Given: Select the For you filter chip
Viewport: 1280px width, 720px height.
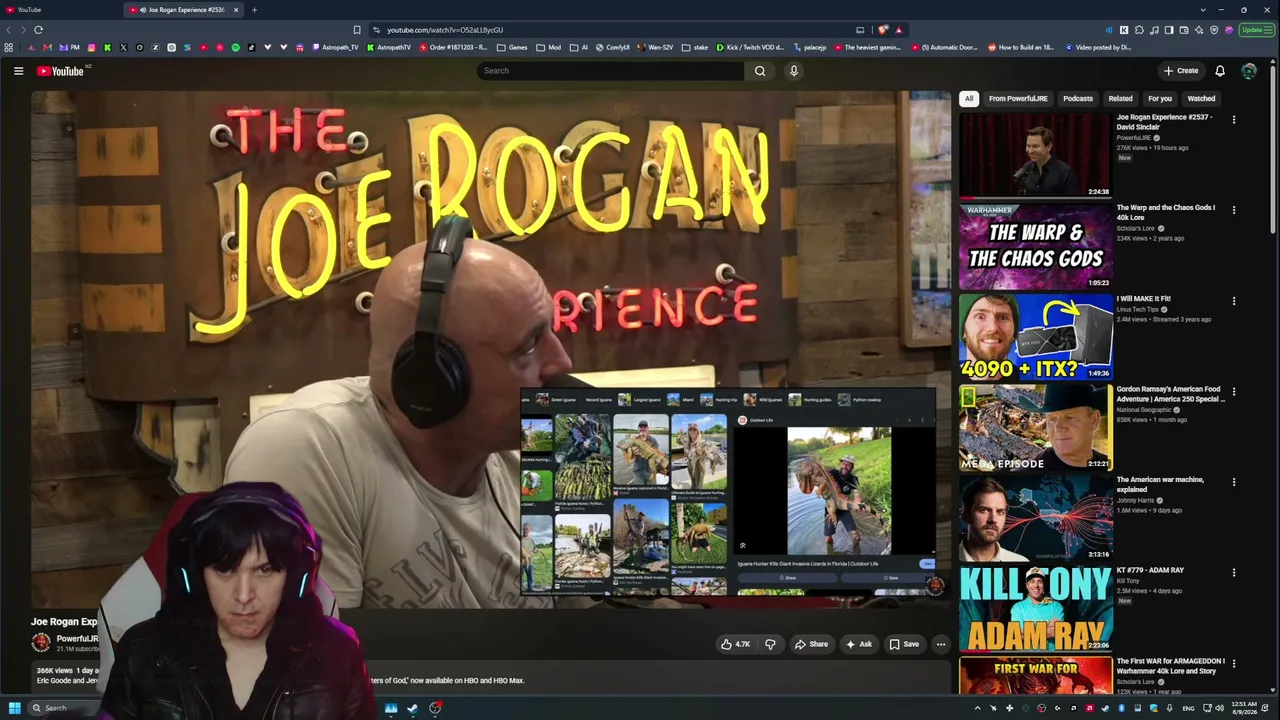Looking at the screenshot, I should tap(1160, 99).
